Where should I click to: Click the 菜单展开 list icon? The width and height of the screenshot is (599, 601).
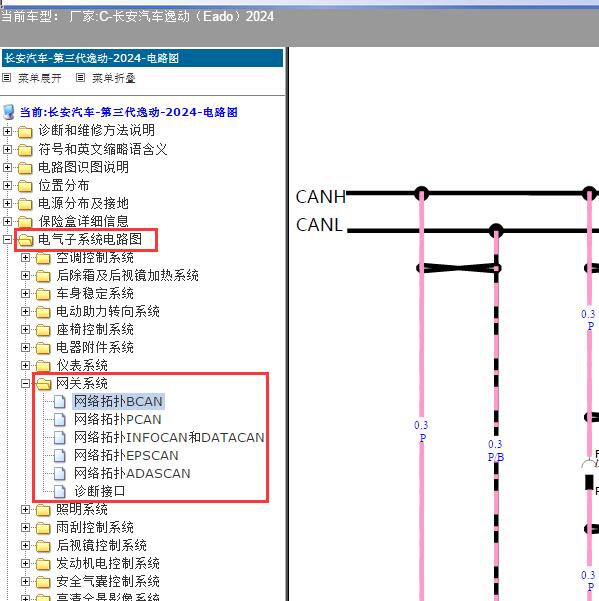click(7, 78)
